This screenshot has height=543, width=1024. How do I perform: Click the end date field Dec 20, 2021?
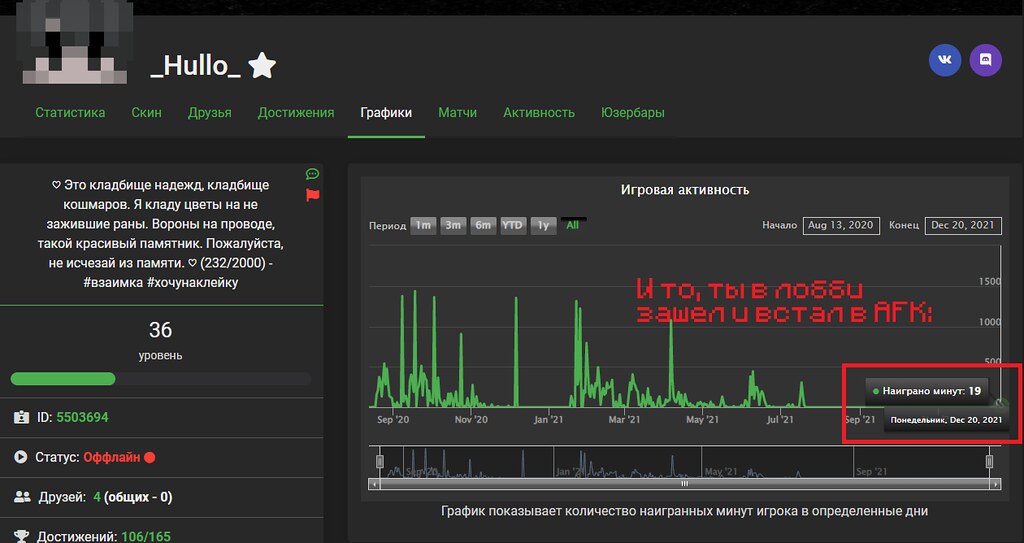(x=963, y=226)
